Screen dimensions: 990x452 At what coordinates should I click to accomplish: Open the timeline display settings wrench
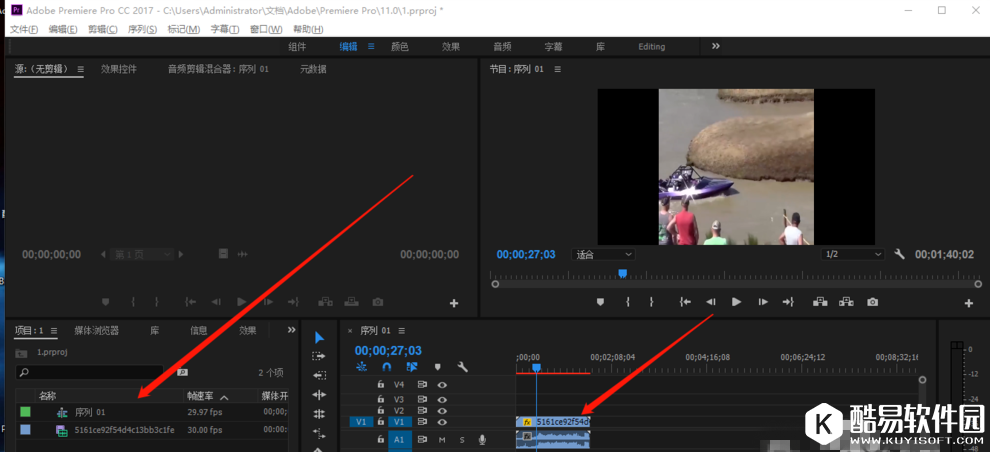click(462, 367)
